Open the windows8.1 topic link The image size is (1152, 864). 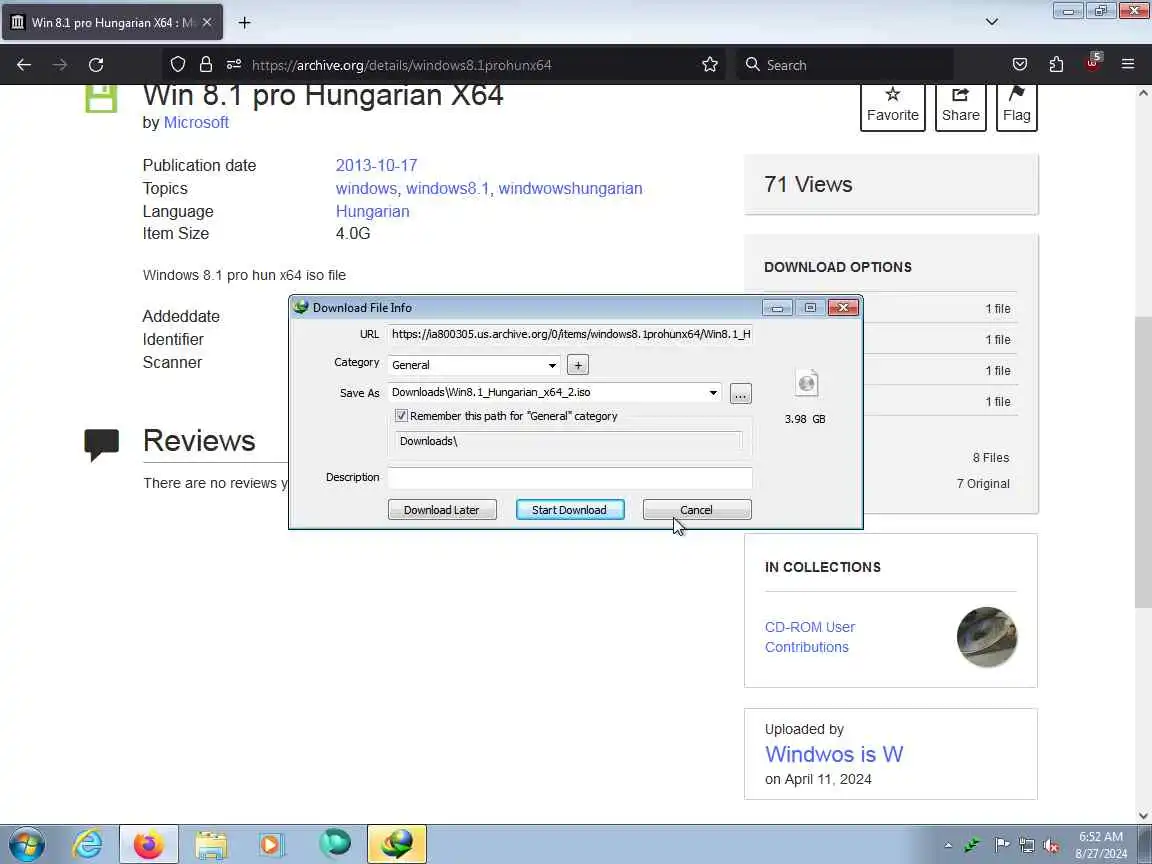point(447,188)
